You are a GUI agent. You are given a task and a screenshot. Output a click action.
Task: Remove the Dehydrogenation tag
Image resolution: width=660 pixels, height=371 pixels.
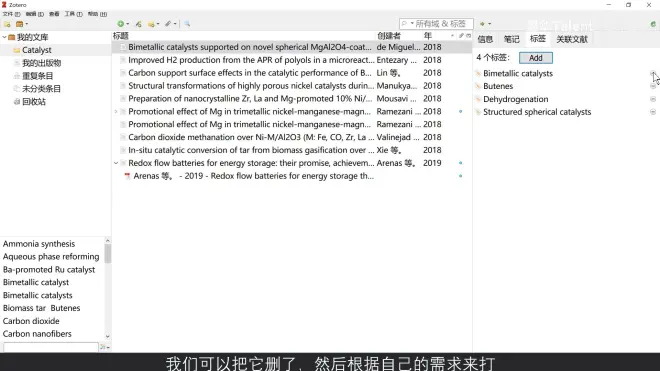pos(652,99)
